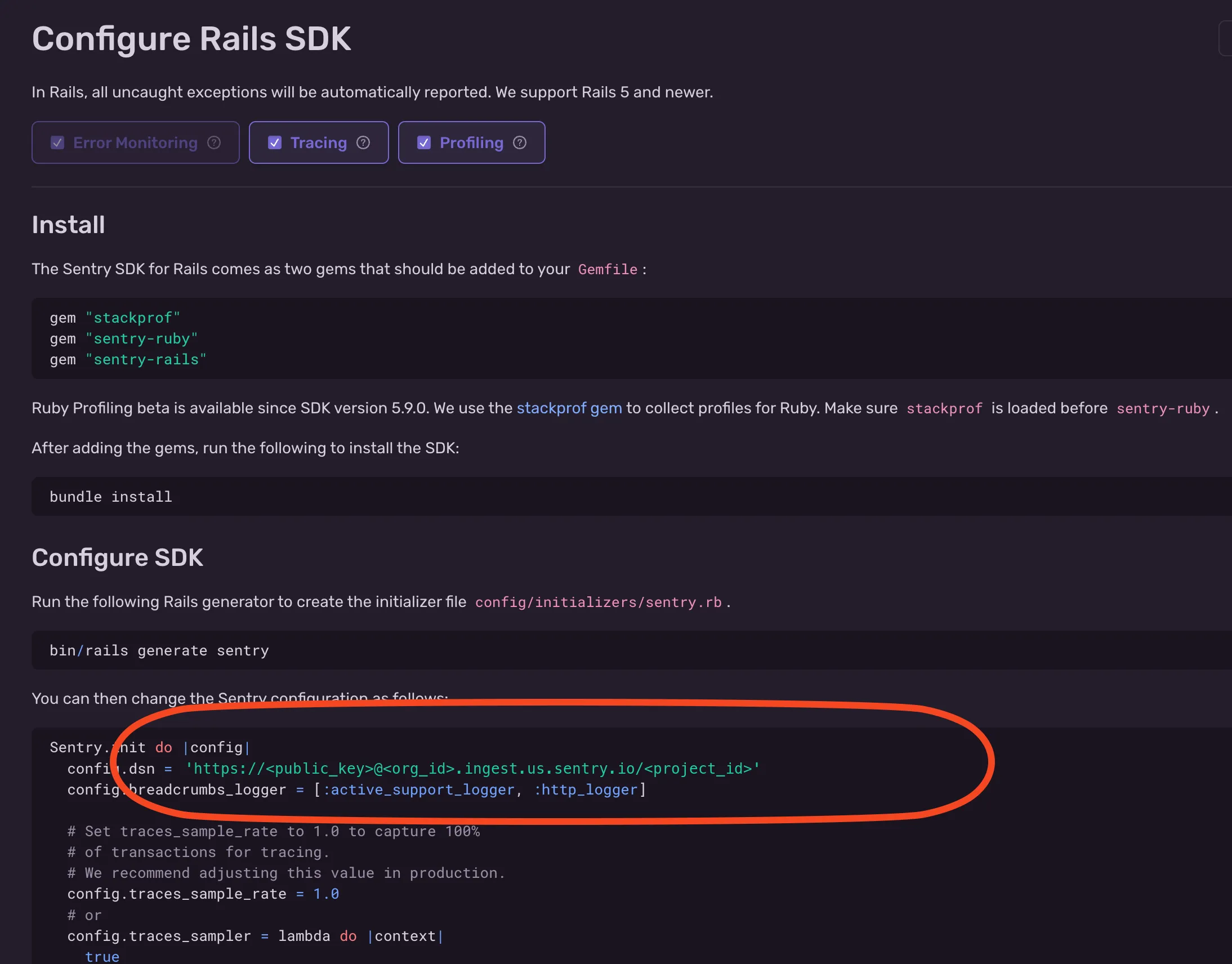Click the '# Set traces_sample_rate' comment line
This screenshot has width=1232, height=964.
pos(274,831)
